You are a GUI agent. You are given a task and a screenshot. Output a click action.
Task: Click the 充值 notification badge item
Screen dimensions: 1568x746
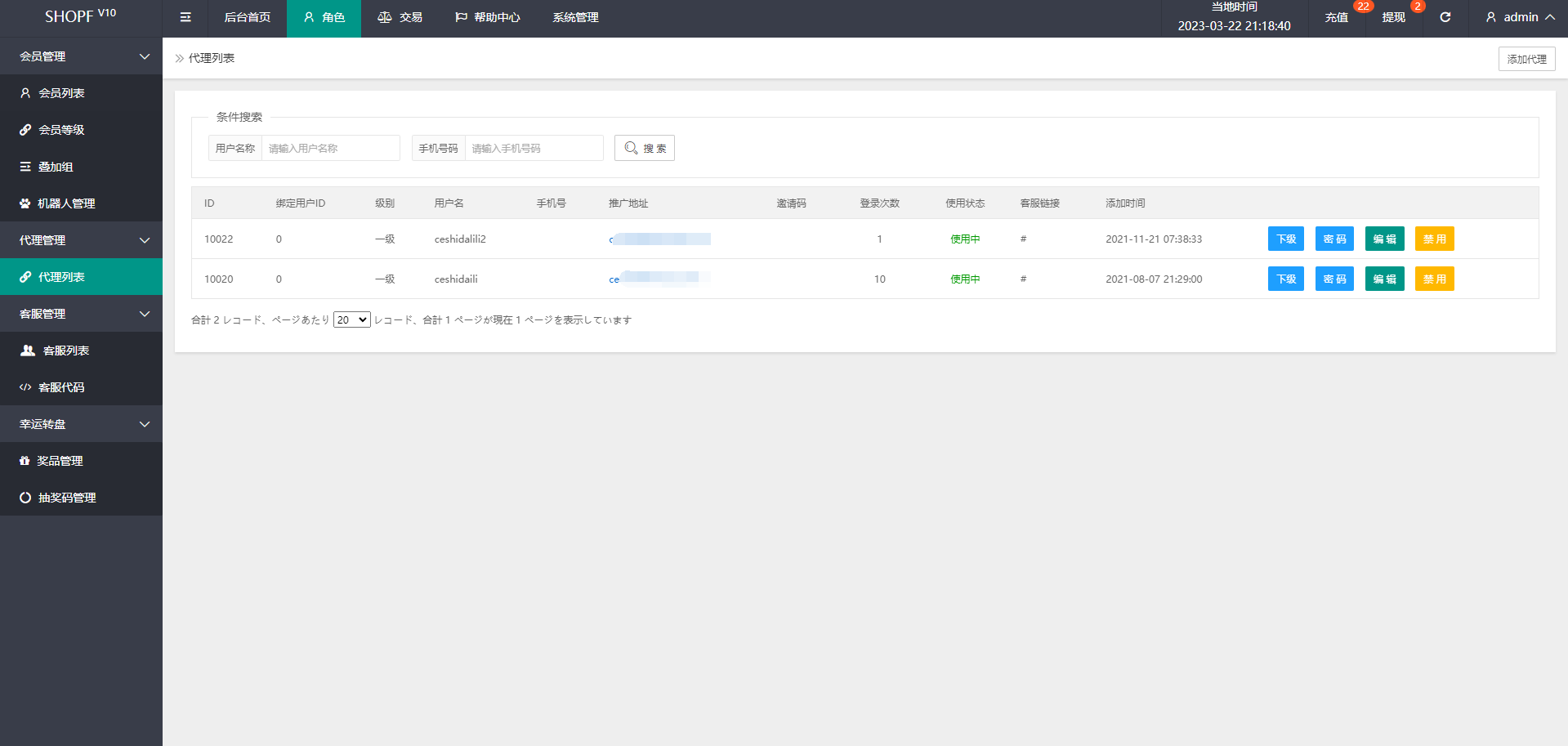[1337, 17]
